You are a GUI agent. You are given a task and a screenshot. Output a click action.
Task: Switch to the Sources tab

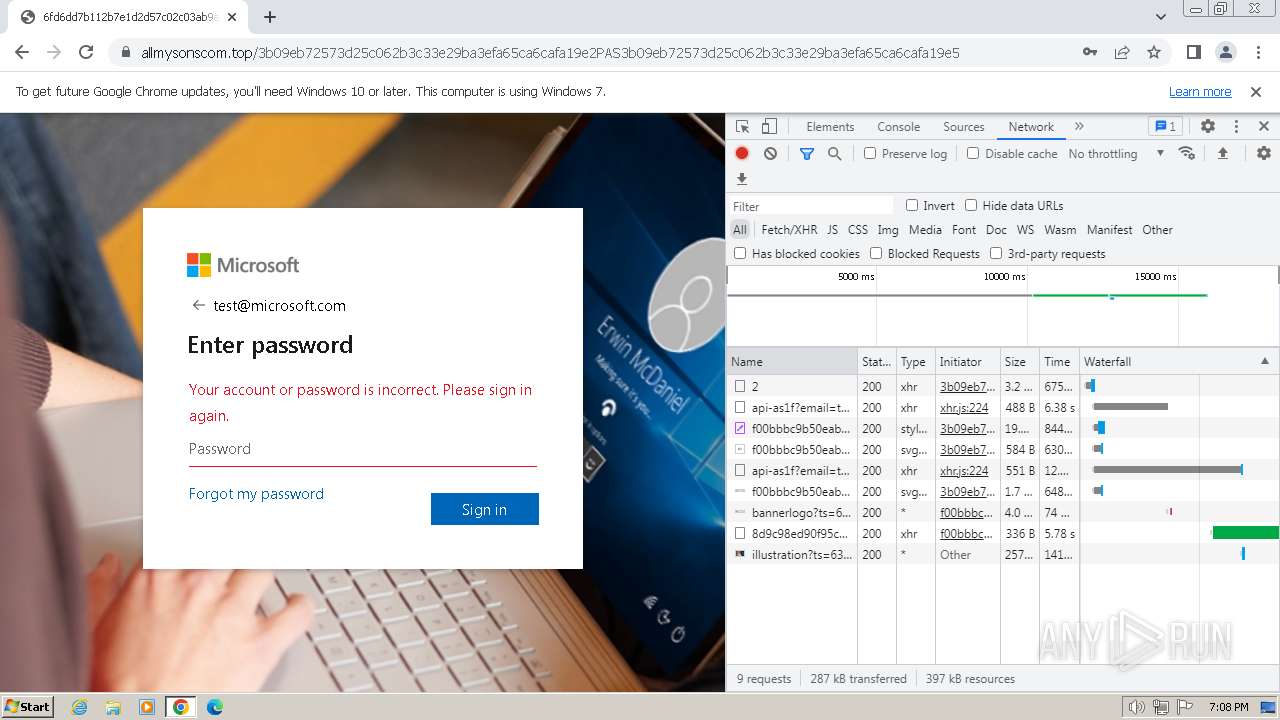click(x=963, y=127)
